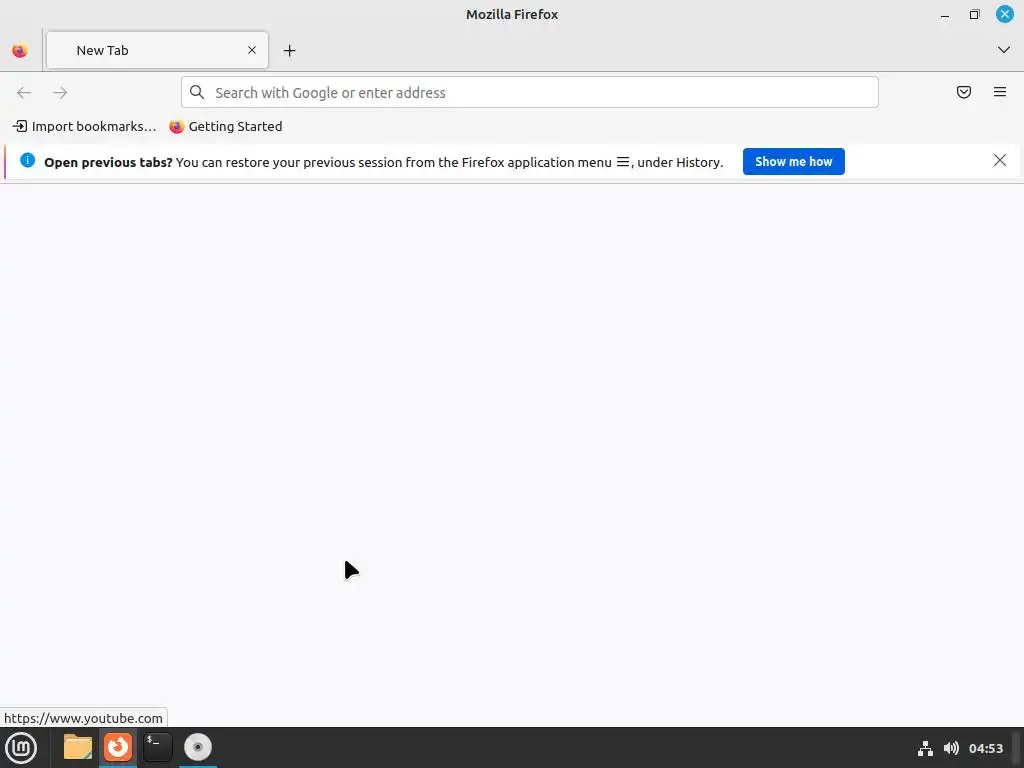Dismiss the Open previous tabs notification
This screenshot has height=768, width=1024.
1000,161
